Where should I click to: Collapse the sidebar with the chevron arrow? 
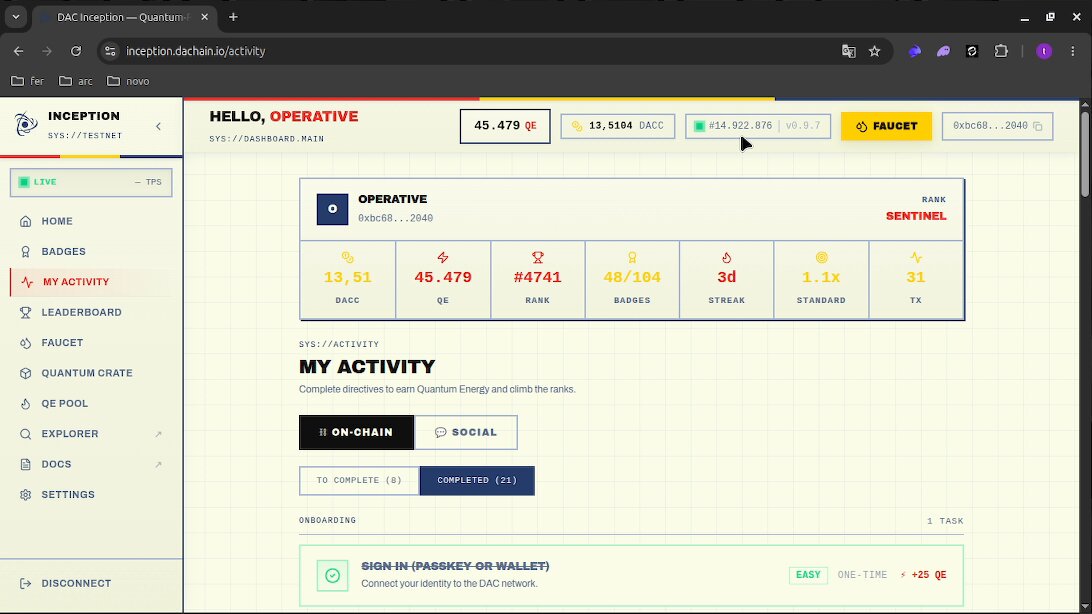pos(159,127)
